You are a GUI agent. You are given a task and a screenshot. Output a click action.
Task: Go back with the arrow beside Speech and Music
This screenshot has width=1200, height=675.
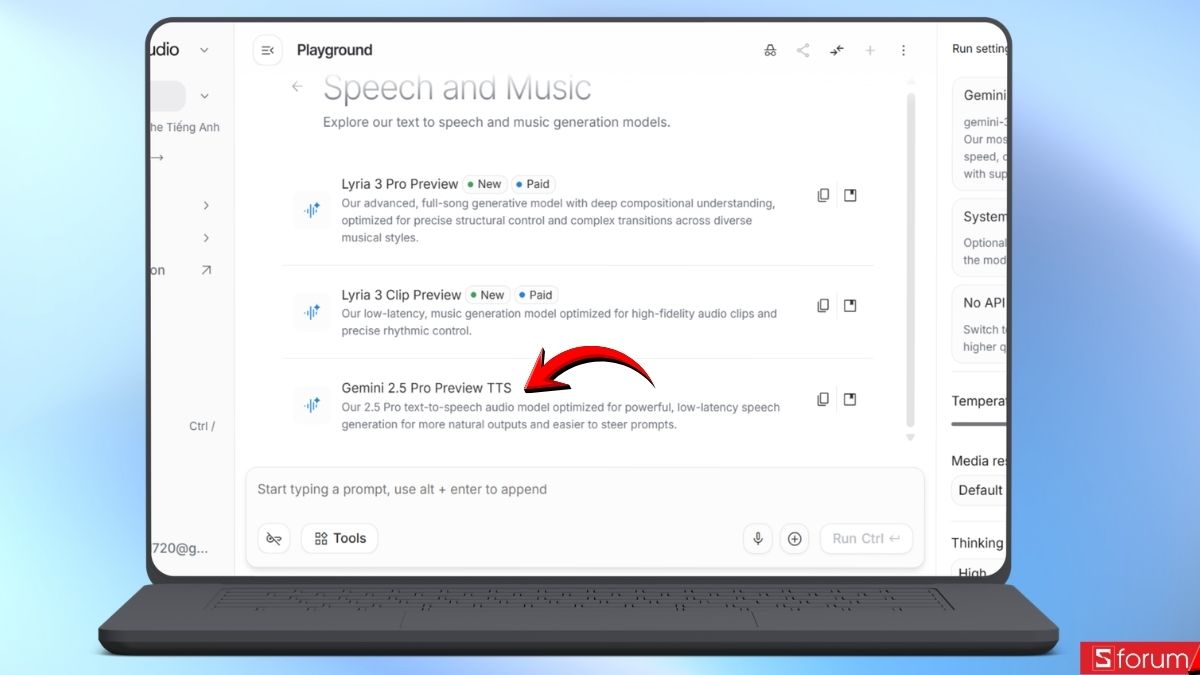point(297,87)
